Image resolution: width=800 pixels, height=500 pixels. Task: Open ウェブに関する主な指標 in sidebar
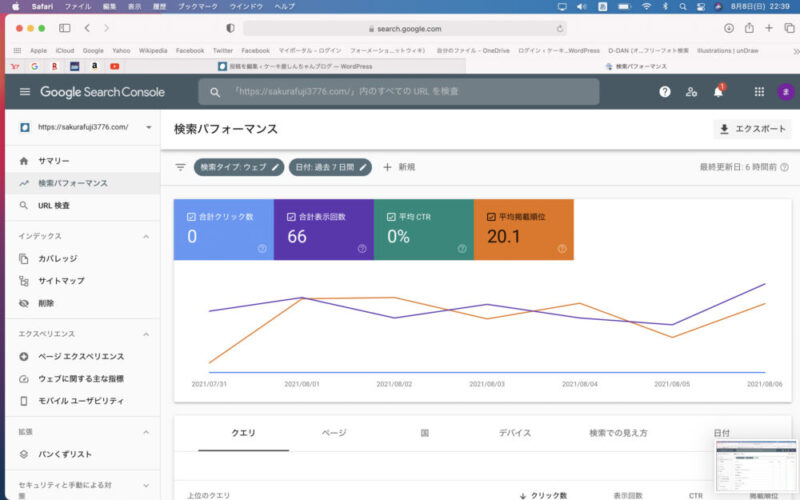tap(83, 379)
